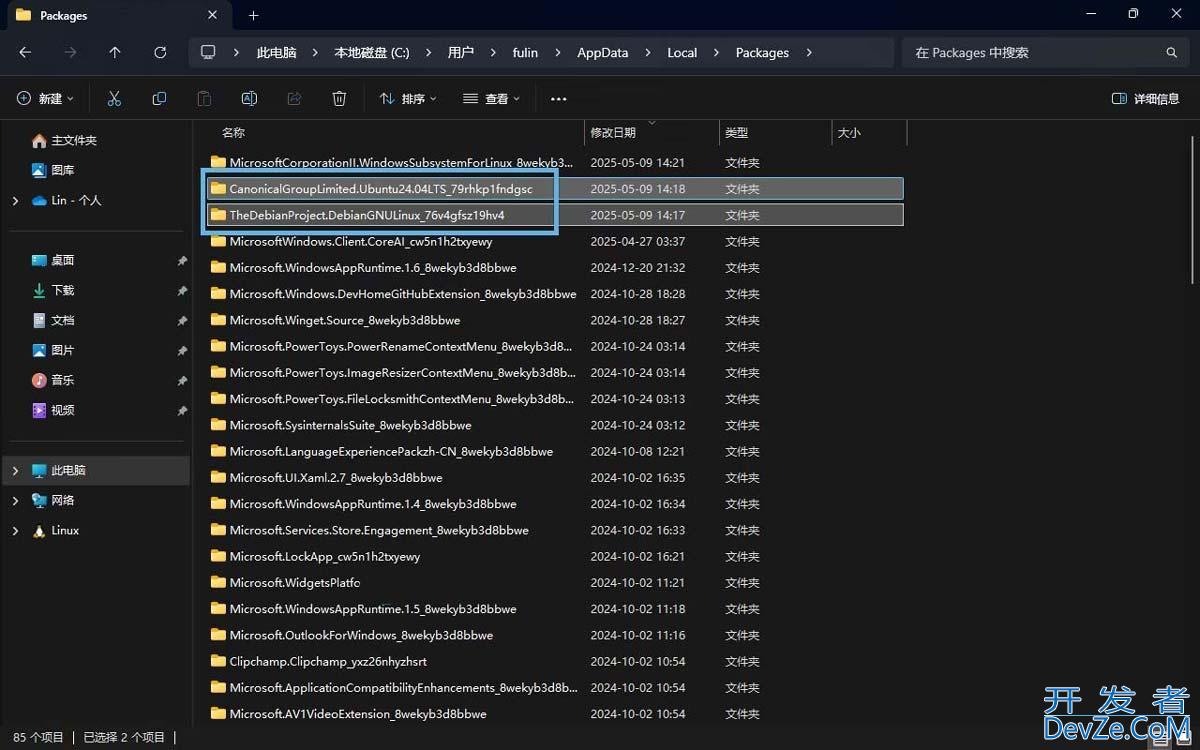Open the 查看 view dropdown
The height and width of the screenshot is (750, 1200).
tap(491, 98)
